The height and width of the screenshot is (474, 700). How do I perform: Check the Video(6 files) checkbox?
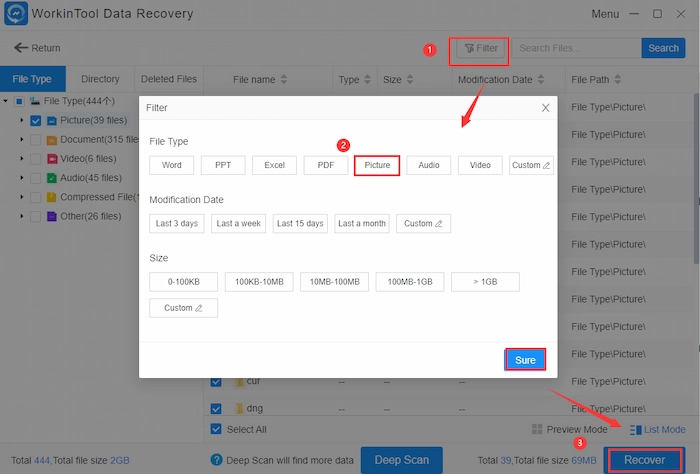[36, 159]
